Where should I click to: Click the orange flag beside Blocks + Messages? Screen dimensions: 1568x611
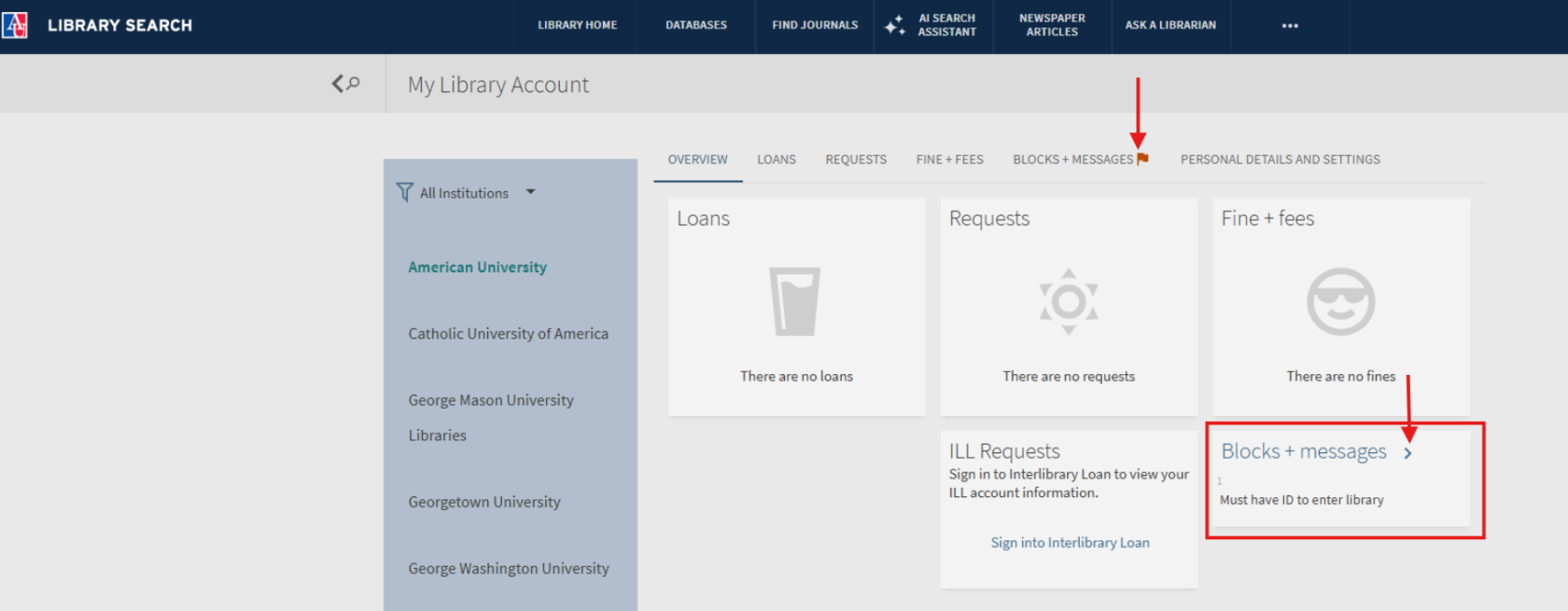click(1143, 160)
